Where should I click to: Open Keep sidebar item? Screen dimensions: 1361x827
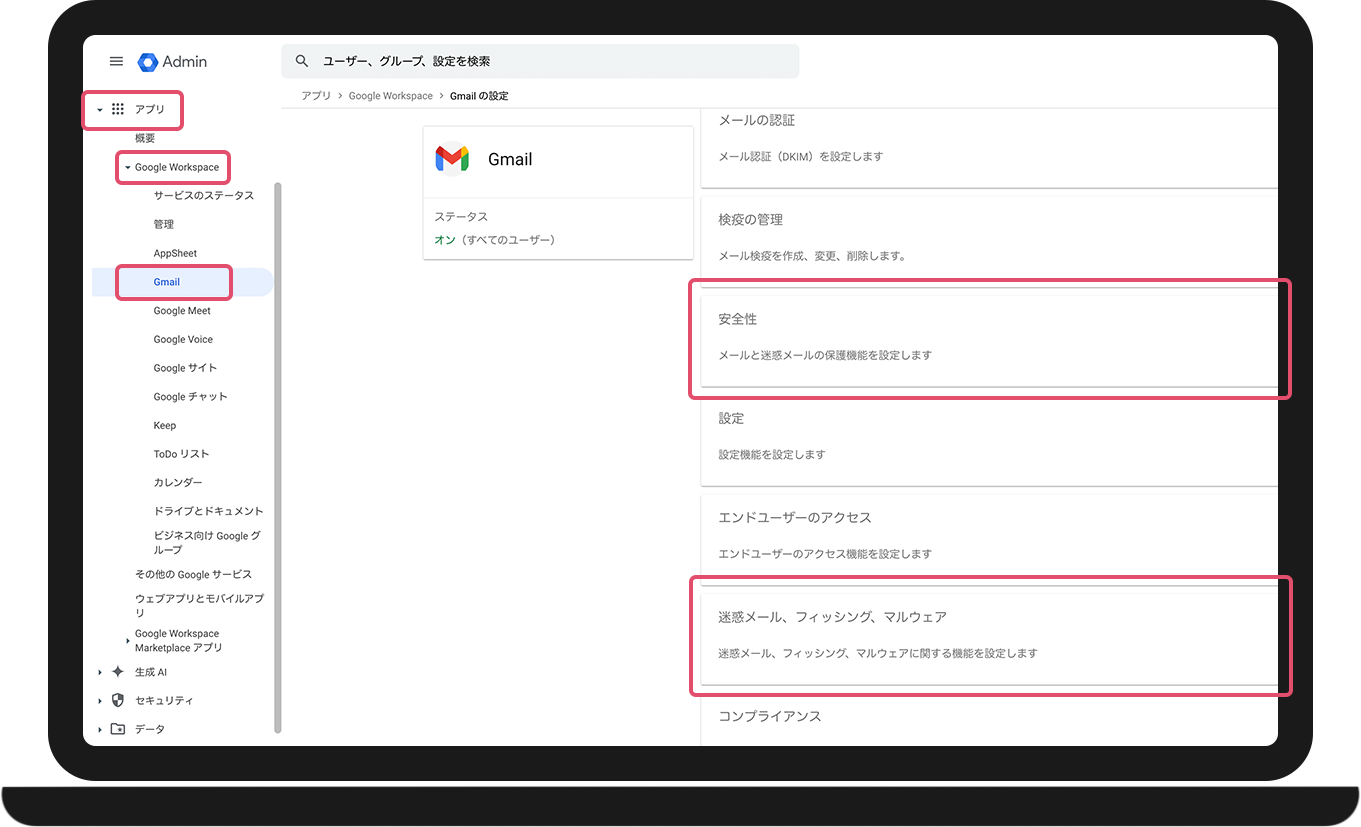tap(165, 425)
